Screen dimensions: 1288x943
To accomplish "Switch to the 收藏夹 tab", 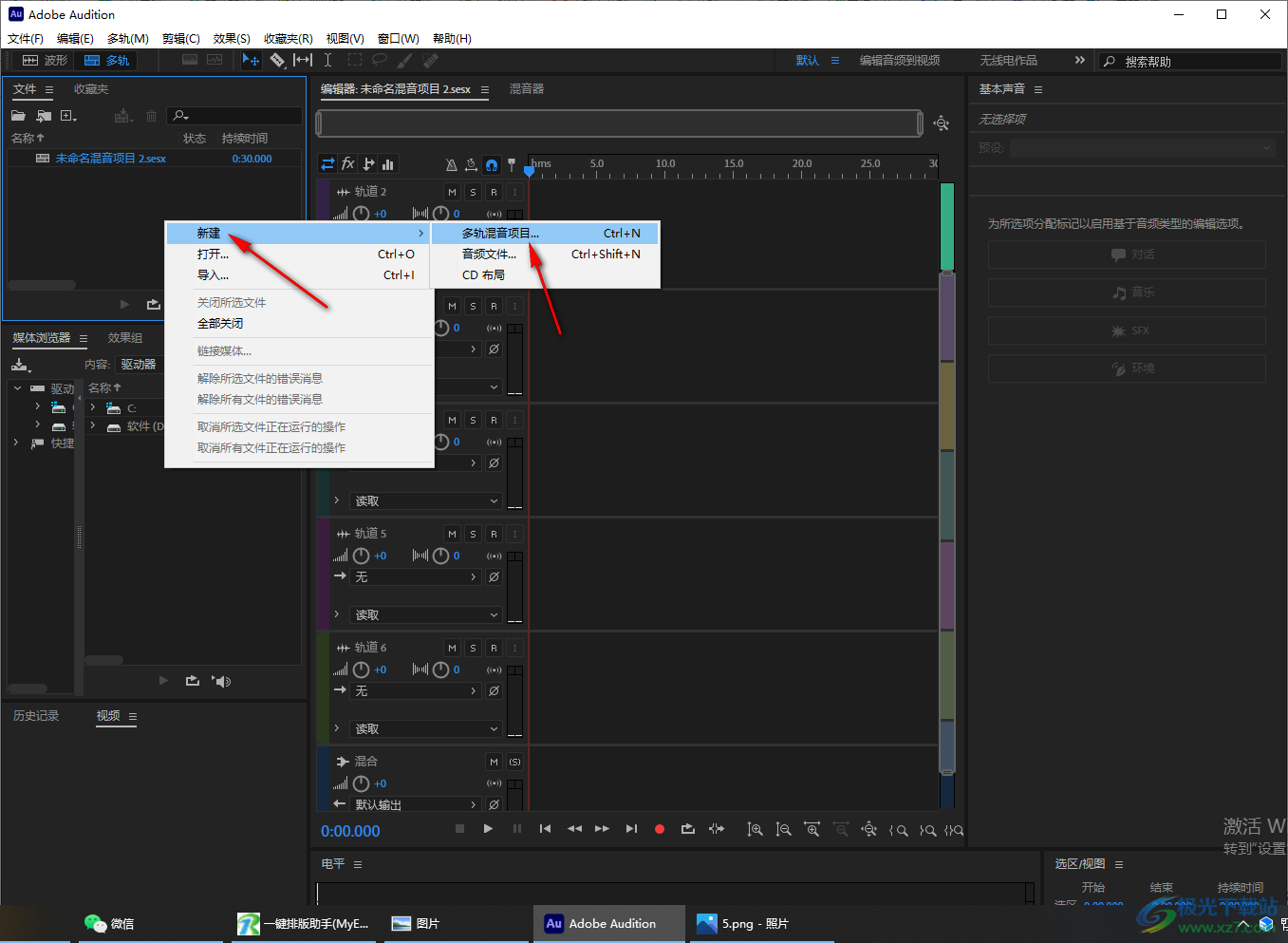I will click(x=91, y=89).
